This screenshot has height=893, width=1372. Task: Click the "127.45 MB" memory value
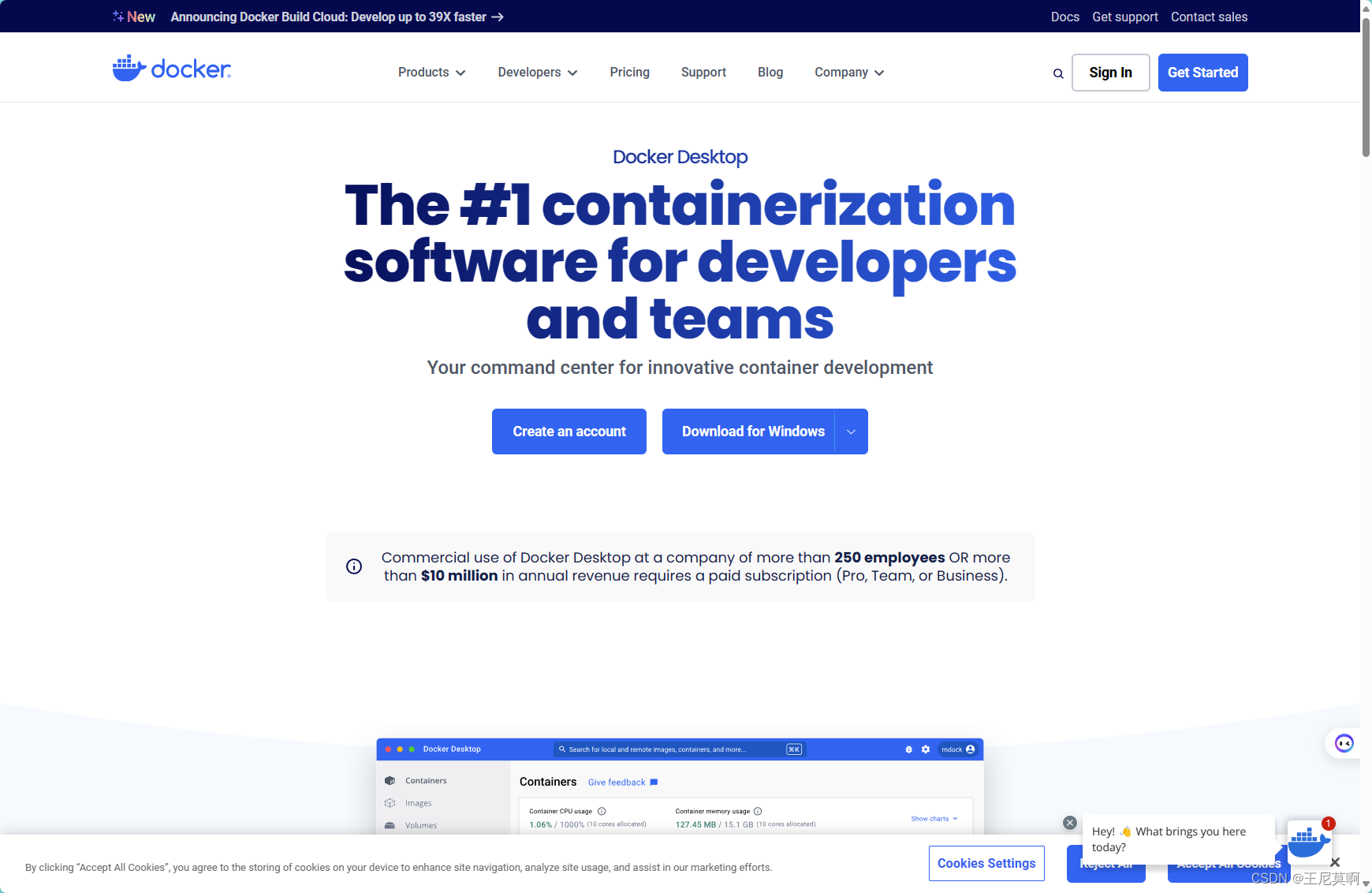(x=695, y=824)
